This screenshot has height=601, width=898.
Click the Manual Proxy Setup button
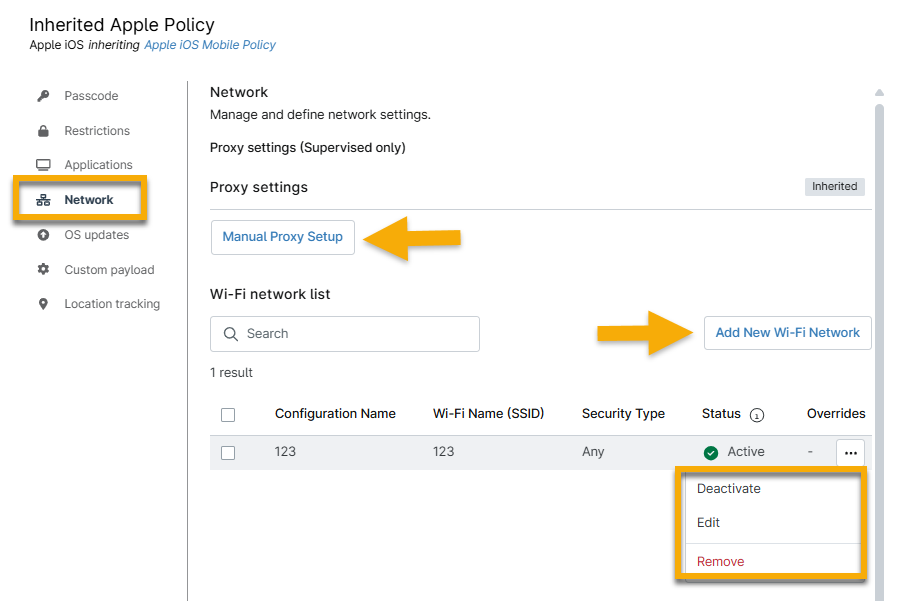(282, 237)
